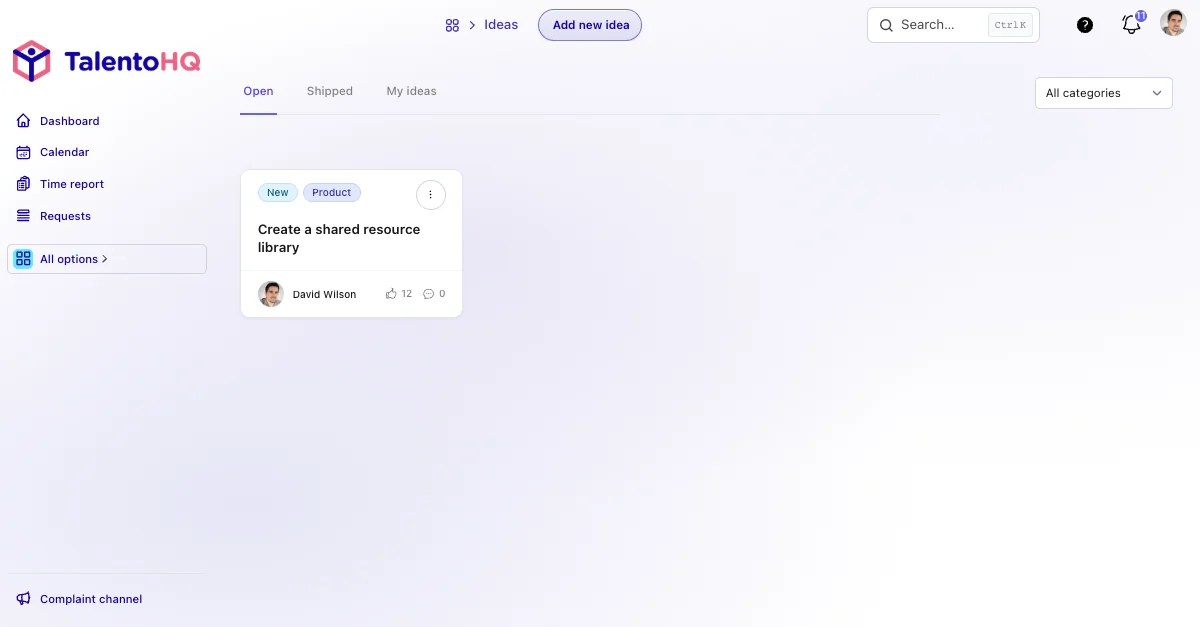Click the Time report clipboard icon
Viewport: 1200px width, 627px height.
(24, 184)
